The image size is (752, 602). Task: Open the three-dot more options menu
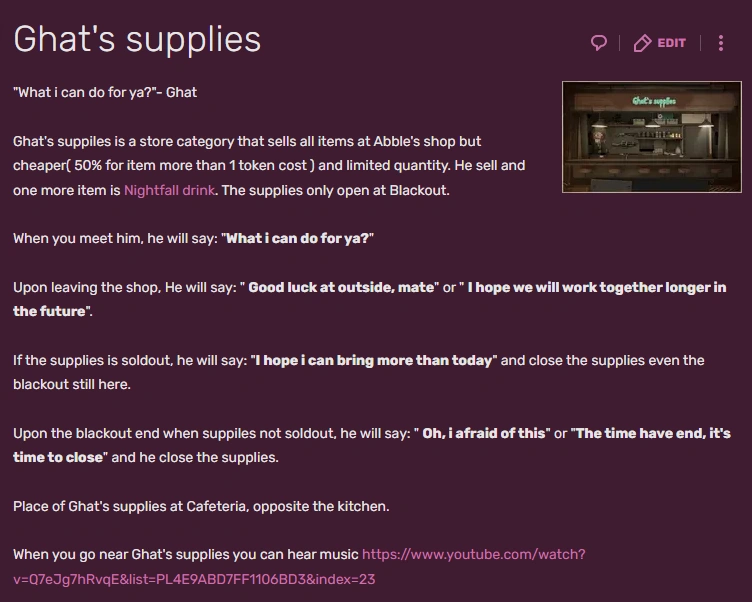[x=721, y=43]
